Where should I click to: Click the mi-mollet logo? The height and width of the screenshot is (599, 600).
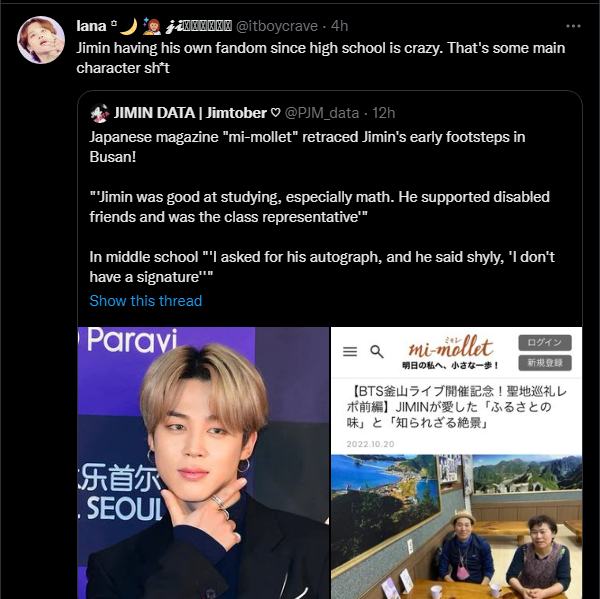450,352
